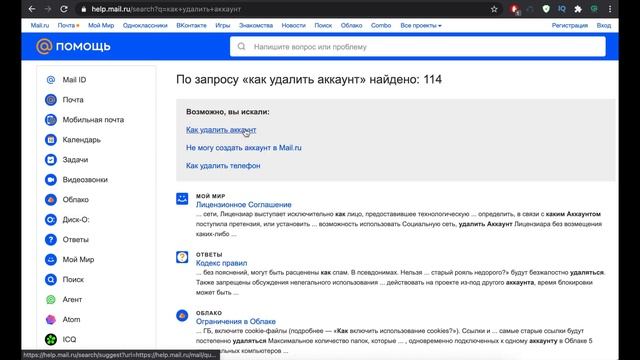Image resolution: width=640 pixels, height=360 pixels.
Task: Click the ICQ flower icon
Action: coord(51,339)
